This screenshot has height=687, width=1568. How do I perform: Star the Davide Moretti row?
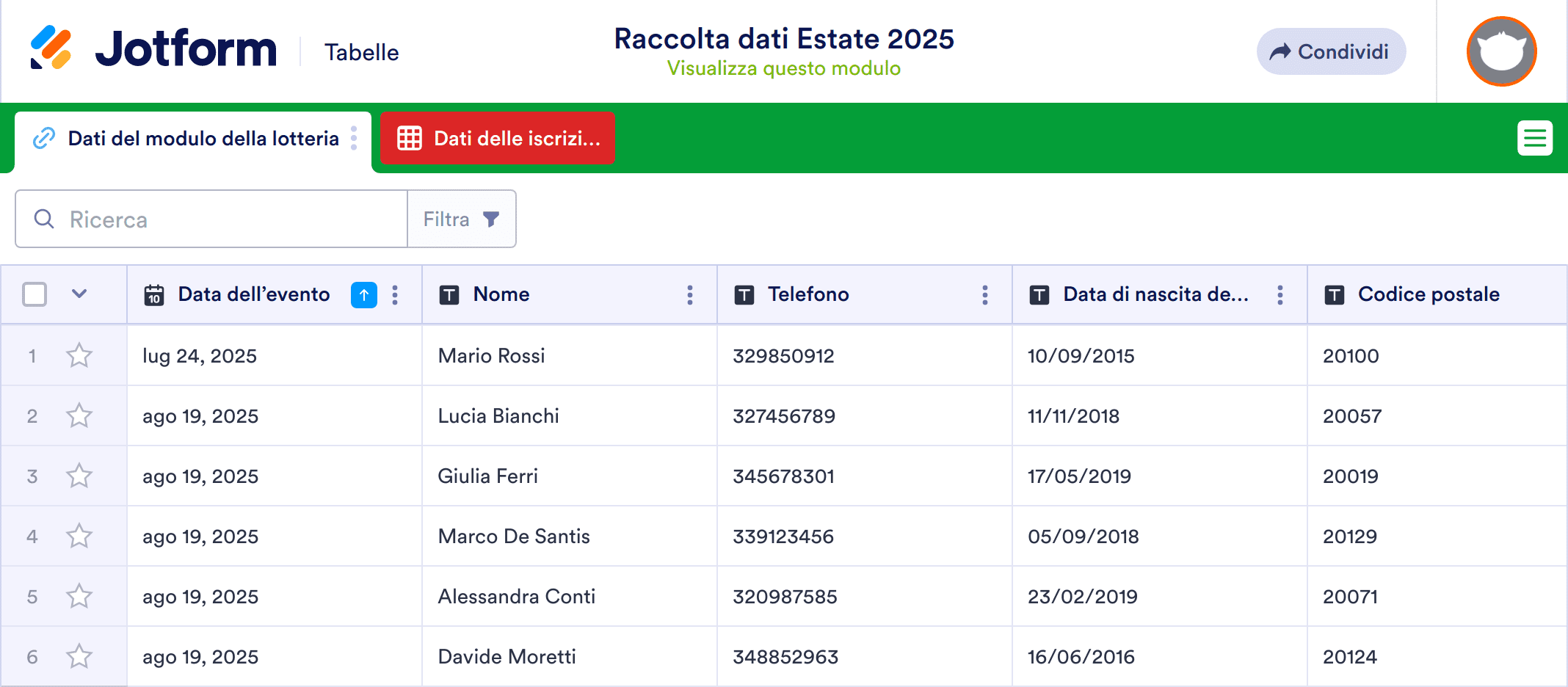tap(79, 657)
